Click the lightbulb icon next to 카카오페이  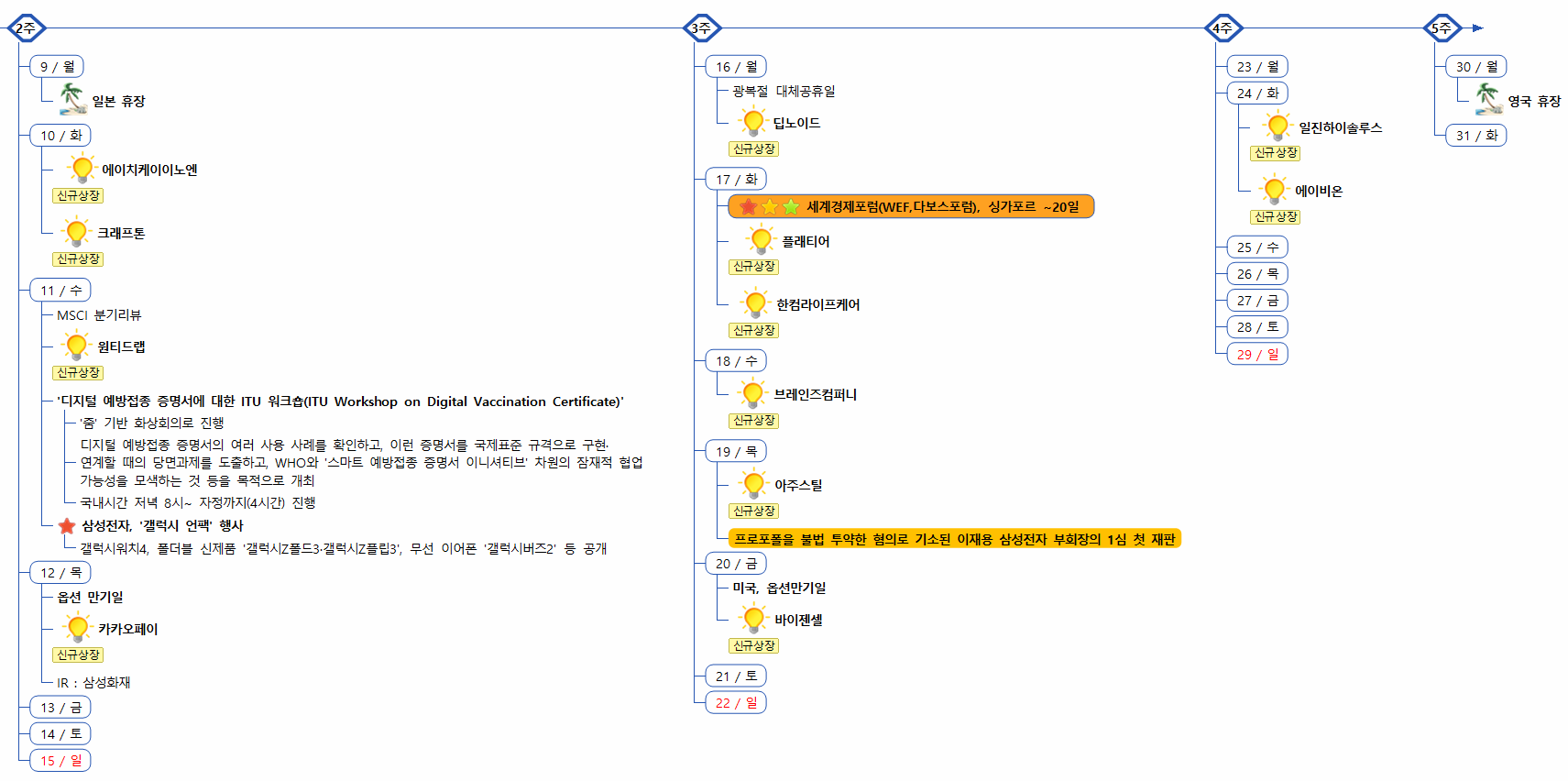[78, 628]
